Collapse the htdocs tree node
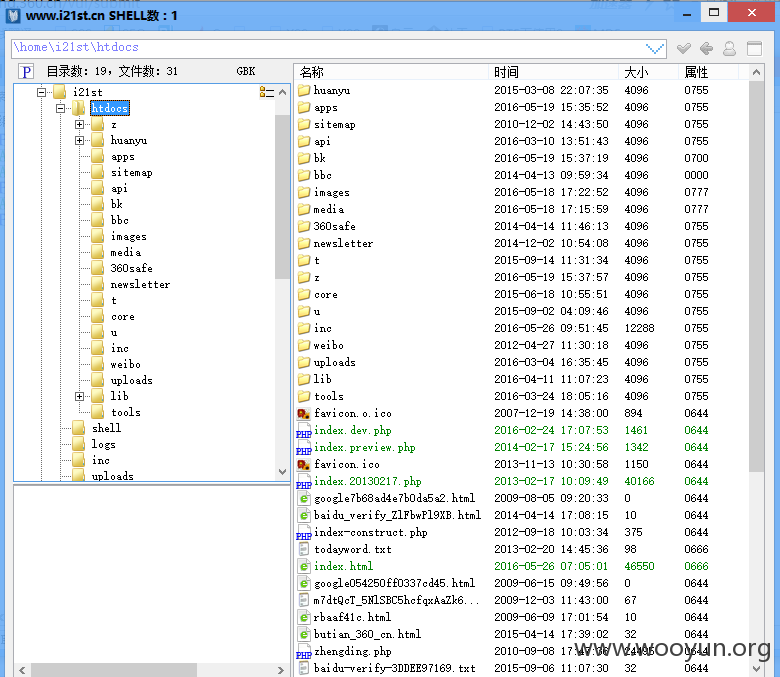The width and height of the screenshot is (780, 677). click(61, 108)
